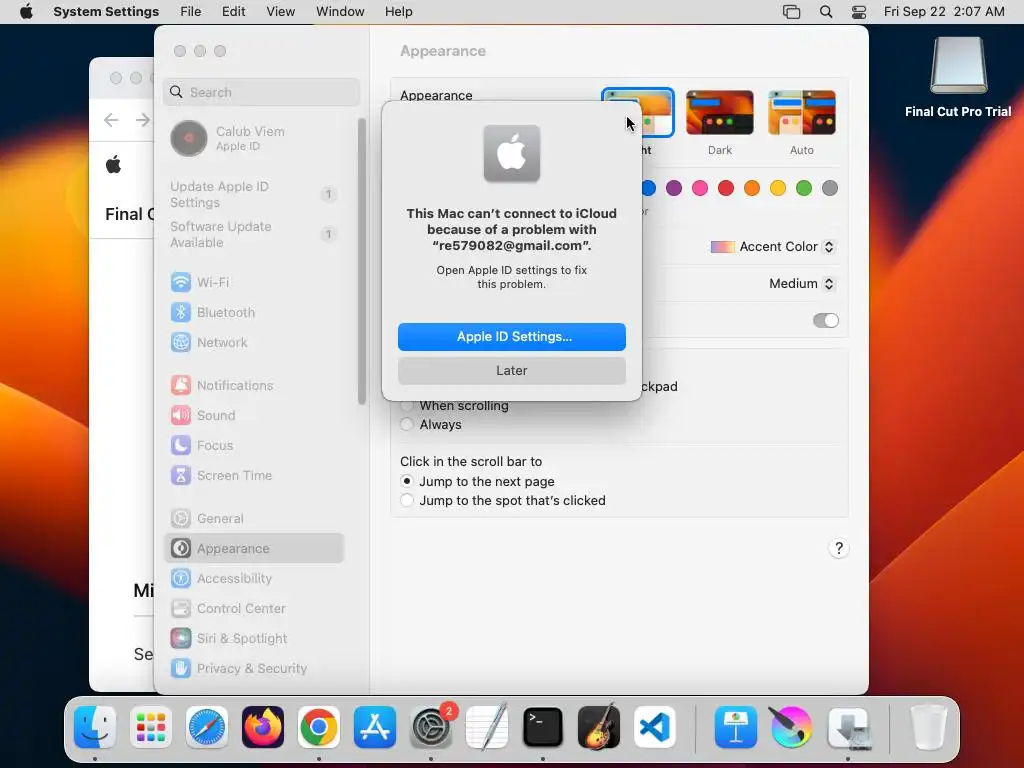Select the Final Cut Pro Trial disk
The height and width of the screenshot is (768, 1024).
958,77
